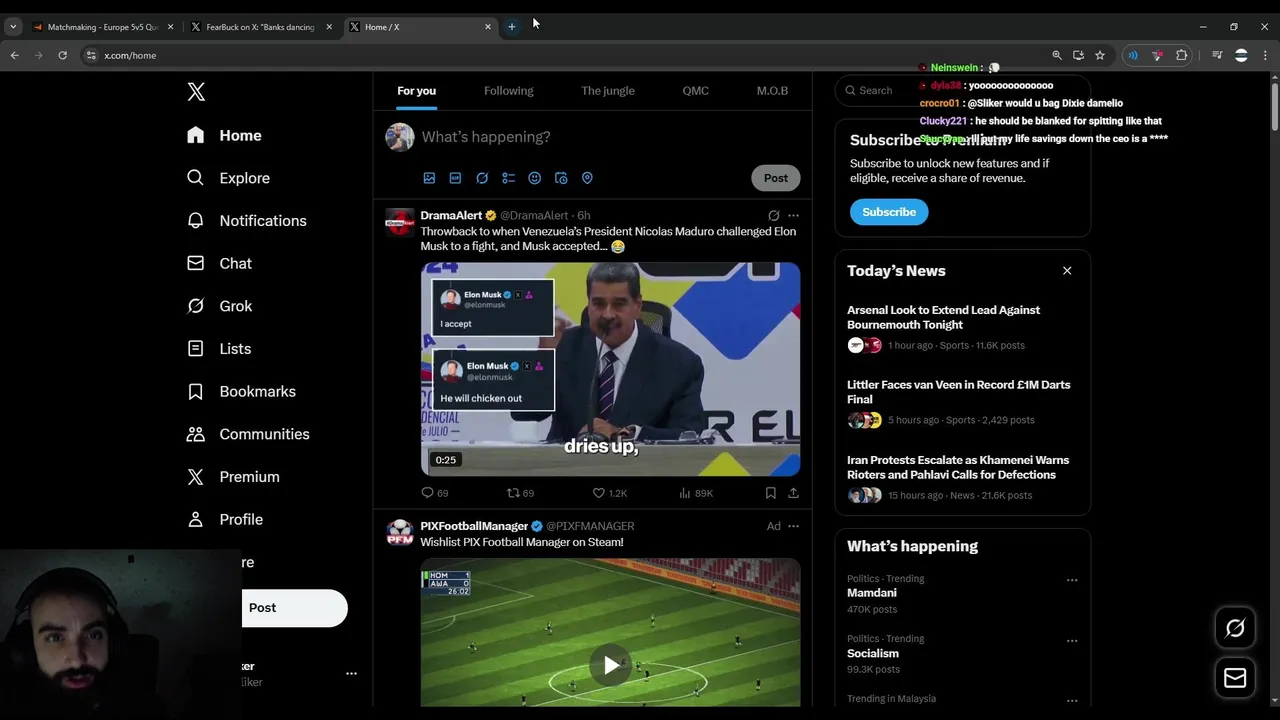Screen dimensions: 1280x720
Task: Open Lists in the left sidebar
Action: coord(218,349)
